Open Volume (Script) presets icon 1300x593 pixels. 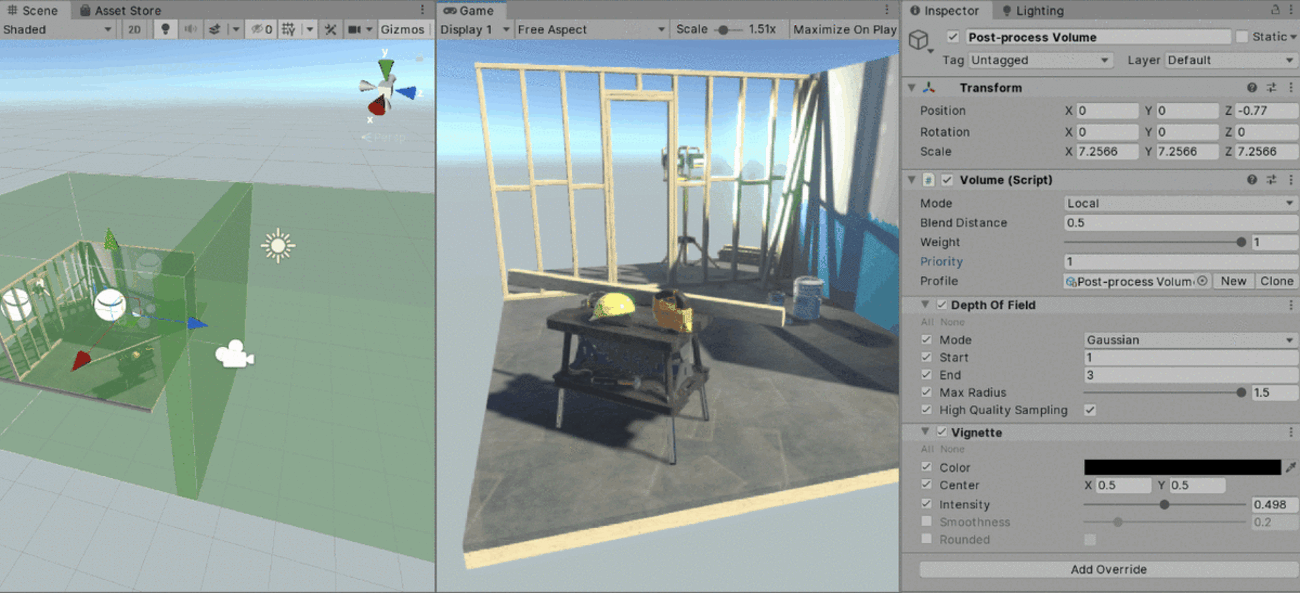pos(1272,180)
